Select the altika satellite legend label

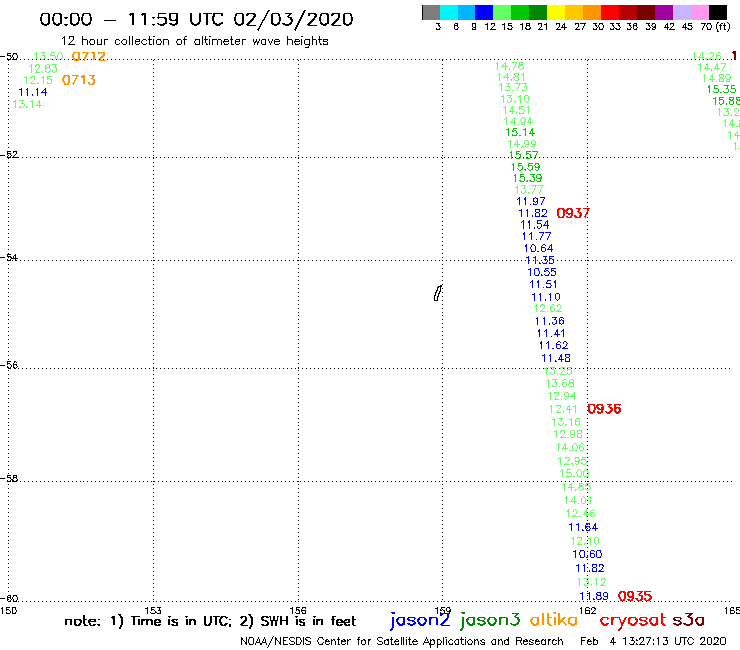(553, 619)
